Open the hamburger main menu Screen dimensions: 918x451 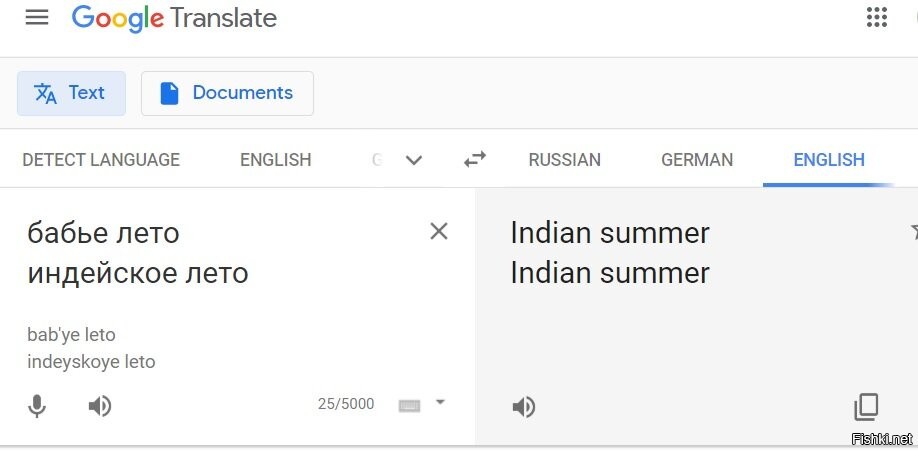(x=37, y=18)
